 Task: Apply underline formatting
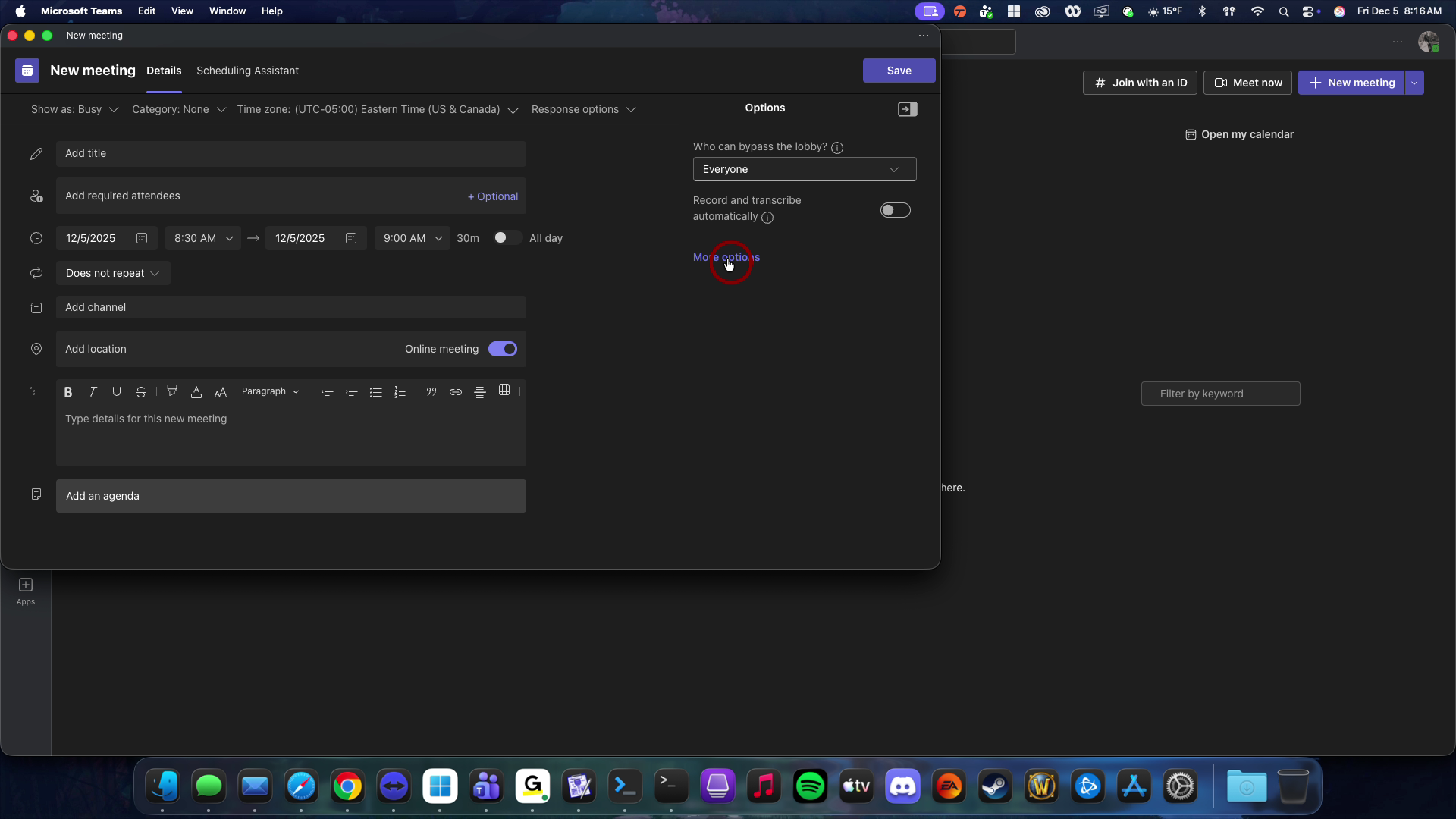point(116,392)
